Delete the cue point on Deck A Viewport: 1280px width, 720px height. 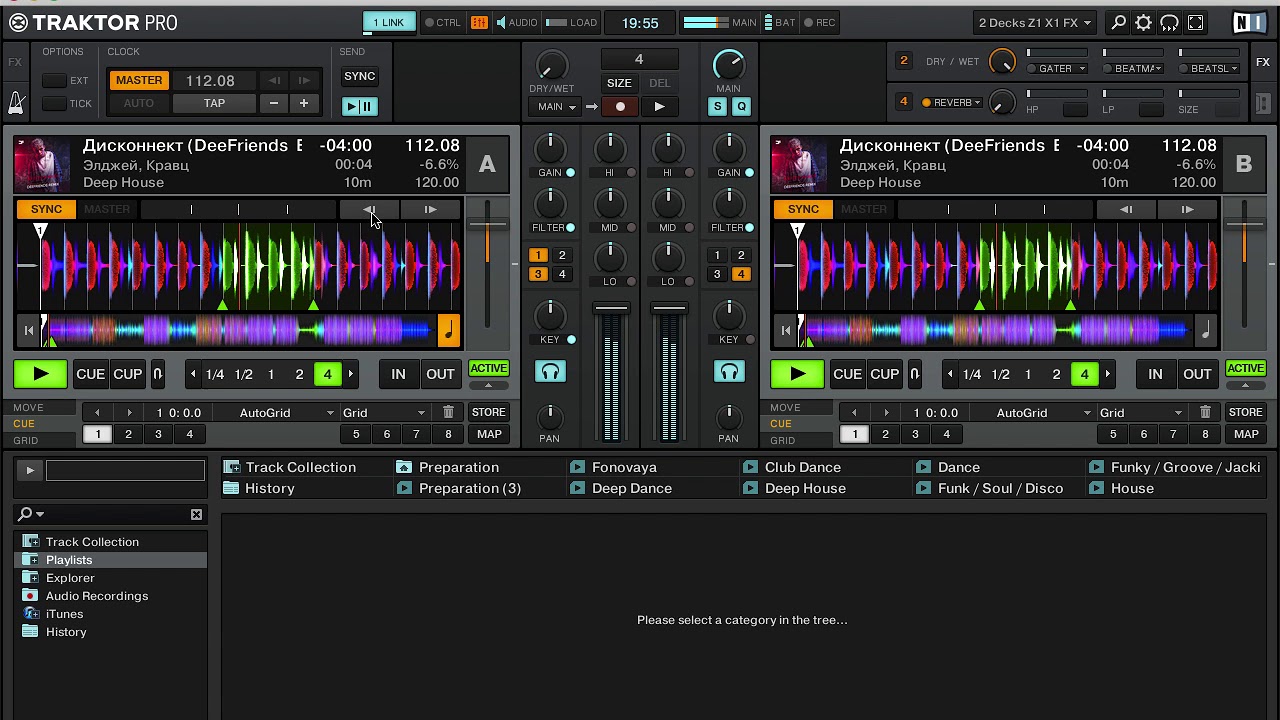(448, 412)
